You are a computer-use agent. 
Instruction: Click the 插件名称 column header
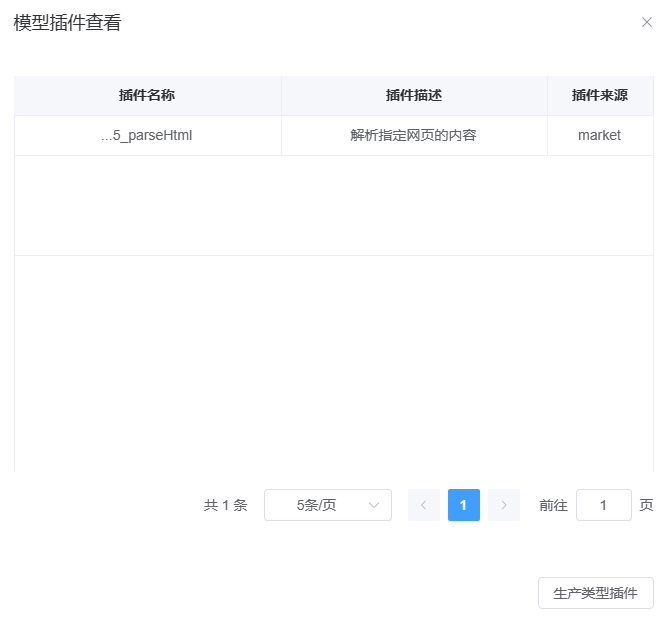coord(147,96)
